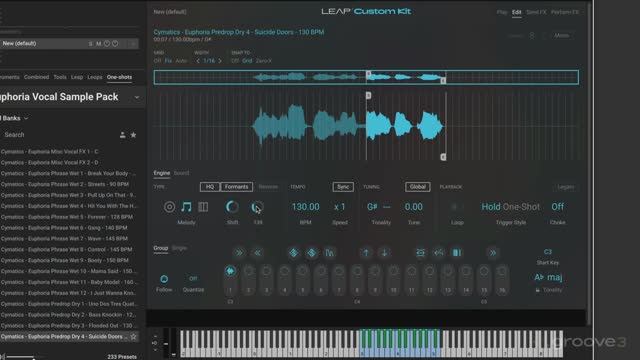
Task: Increase grid width with right chevron
Action: [220, 61]
